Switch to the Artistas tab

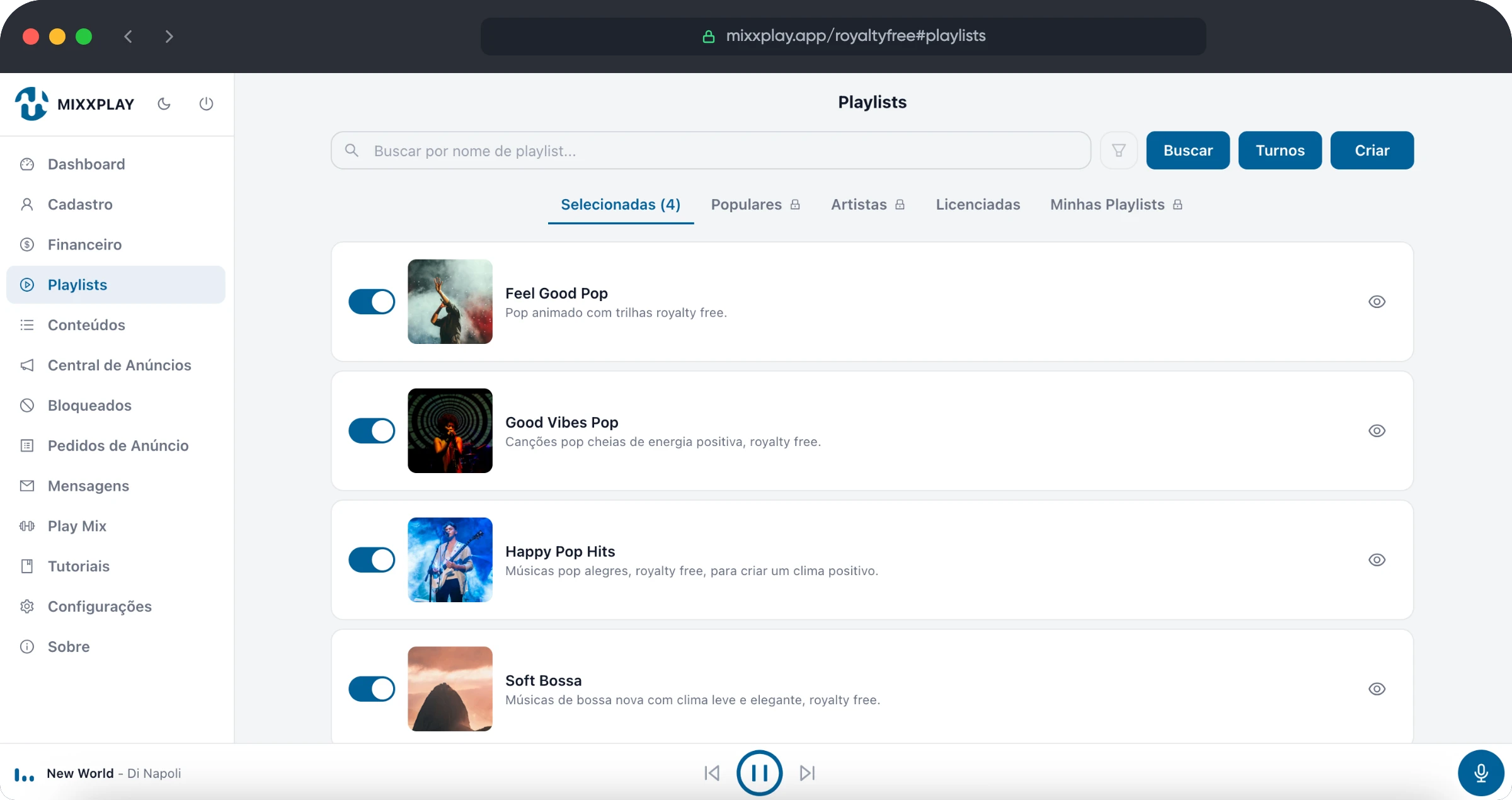point(868,205)
